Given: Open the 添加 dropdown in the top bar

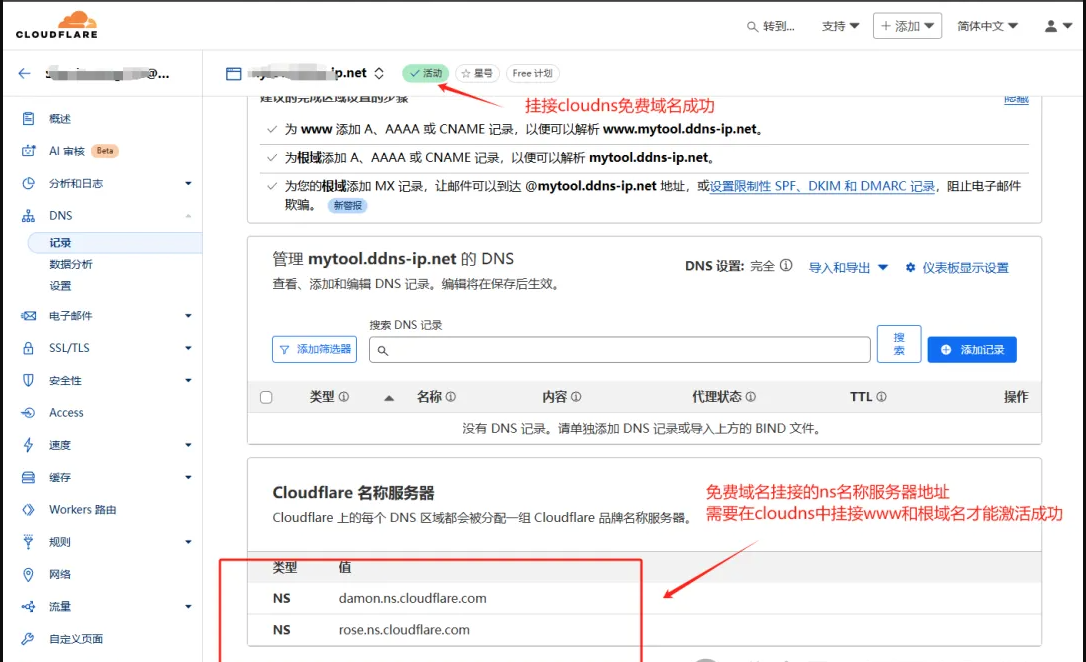Looking at the screenshot, I should click(907, 26).
